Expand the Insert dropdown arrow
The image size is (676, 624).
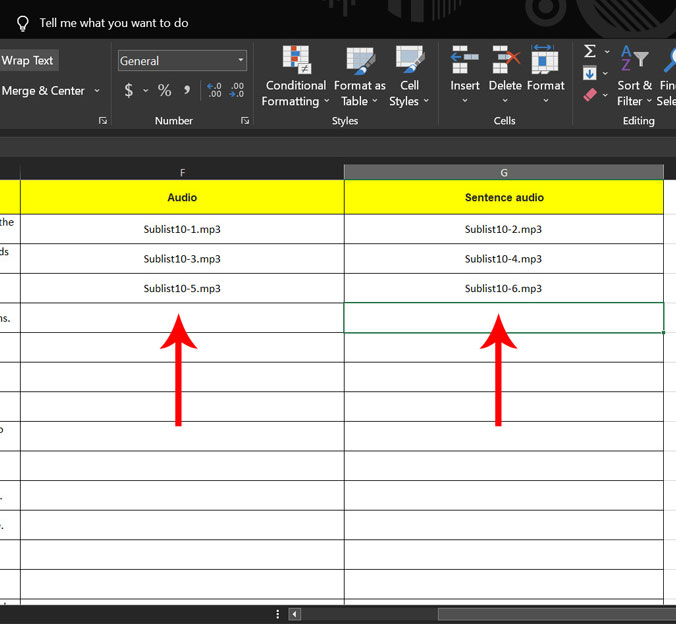coord(465,101)
